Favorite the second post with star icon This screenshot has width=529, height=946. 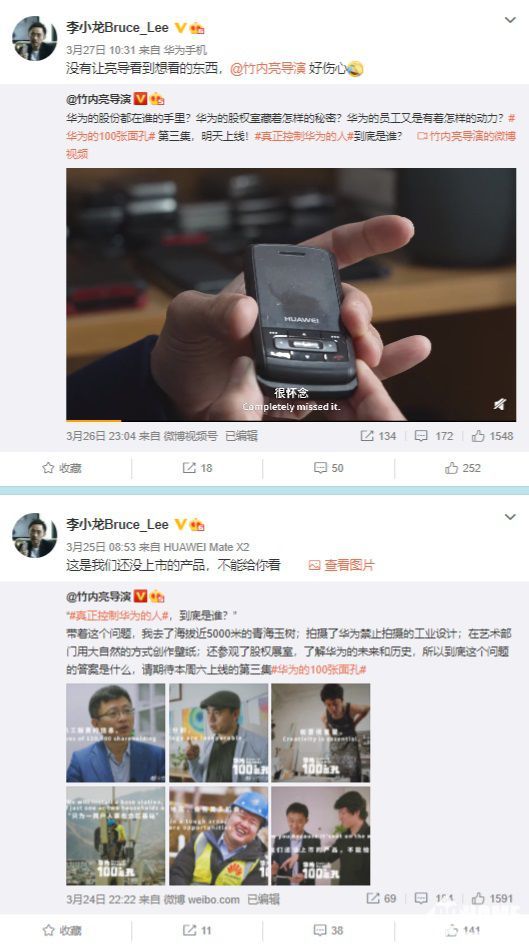click(x=62, y=930)
